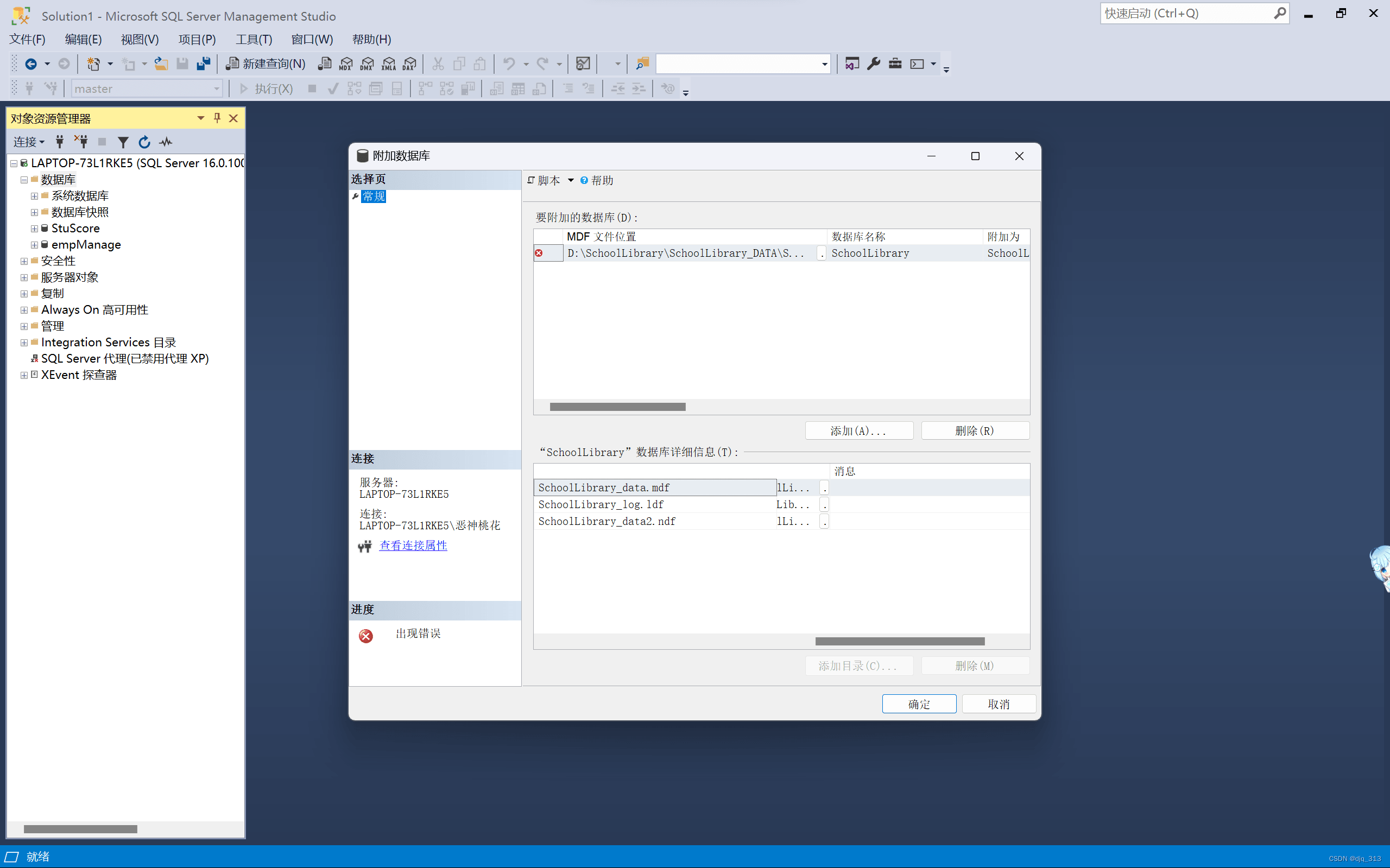The height and width of the screenshot is (868, 1390).
Task: Open the Object Explorer window options dropdown
Action: tap(200, 118)
